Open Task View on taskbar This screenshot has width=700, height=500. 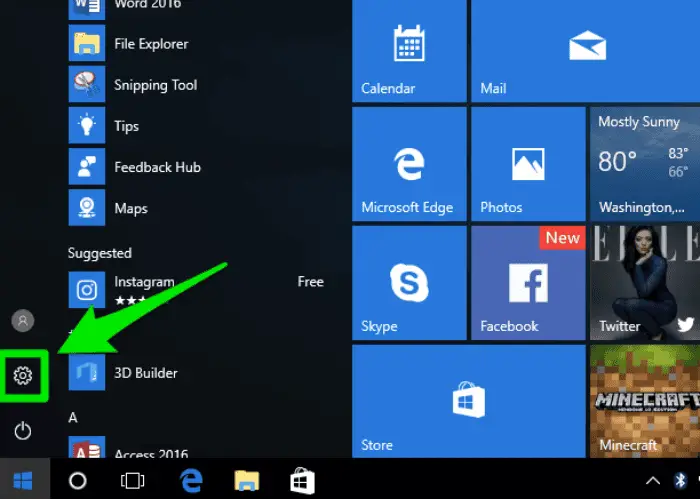coord(133,481)
